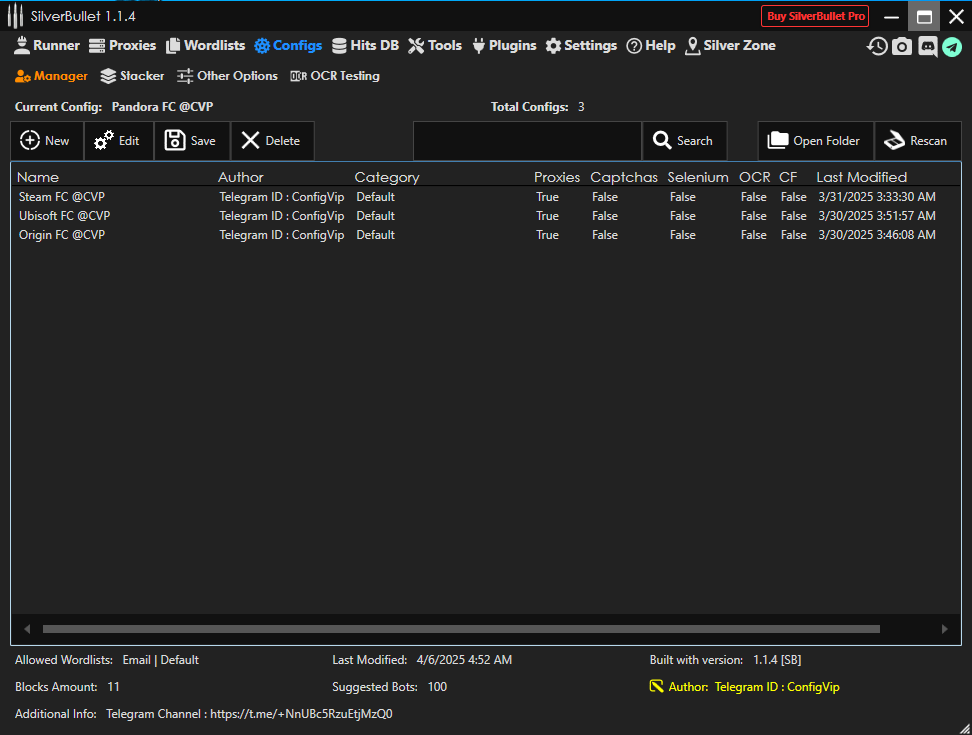Open Other Options sub-tab
972x735 pixels.
(x=227, y=76)
